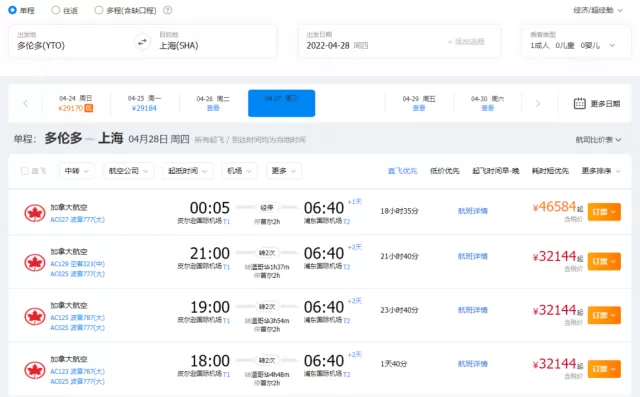
Task: Book the ¥46584 flight with 订票 button
Action: click(604, 212)
